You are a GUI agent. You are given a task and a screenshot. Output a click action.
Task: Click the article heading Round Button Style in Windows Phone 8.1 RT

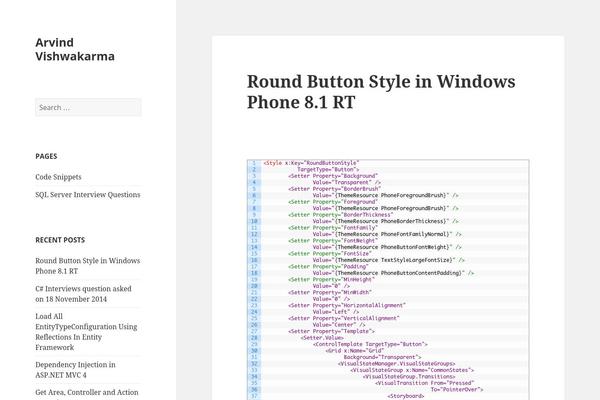(381, 92)
